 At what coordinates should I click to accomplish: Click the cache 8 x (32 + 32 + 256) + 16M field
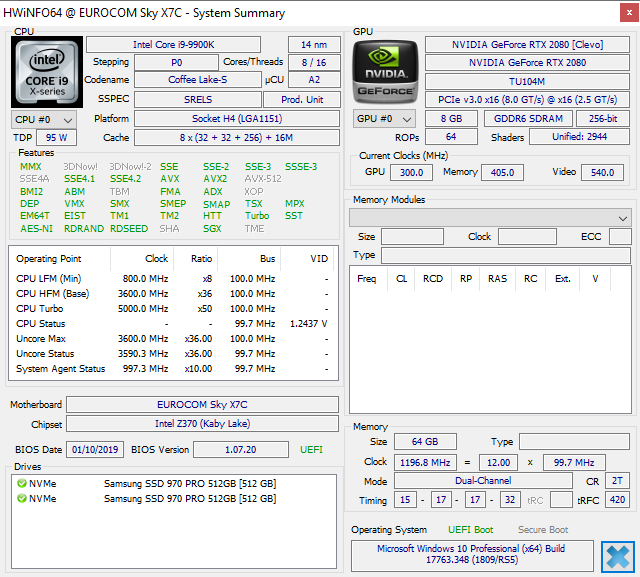237,138
